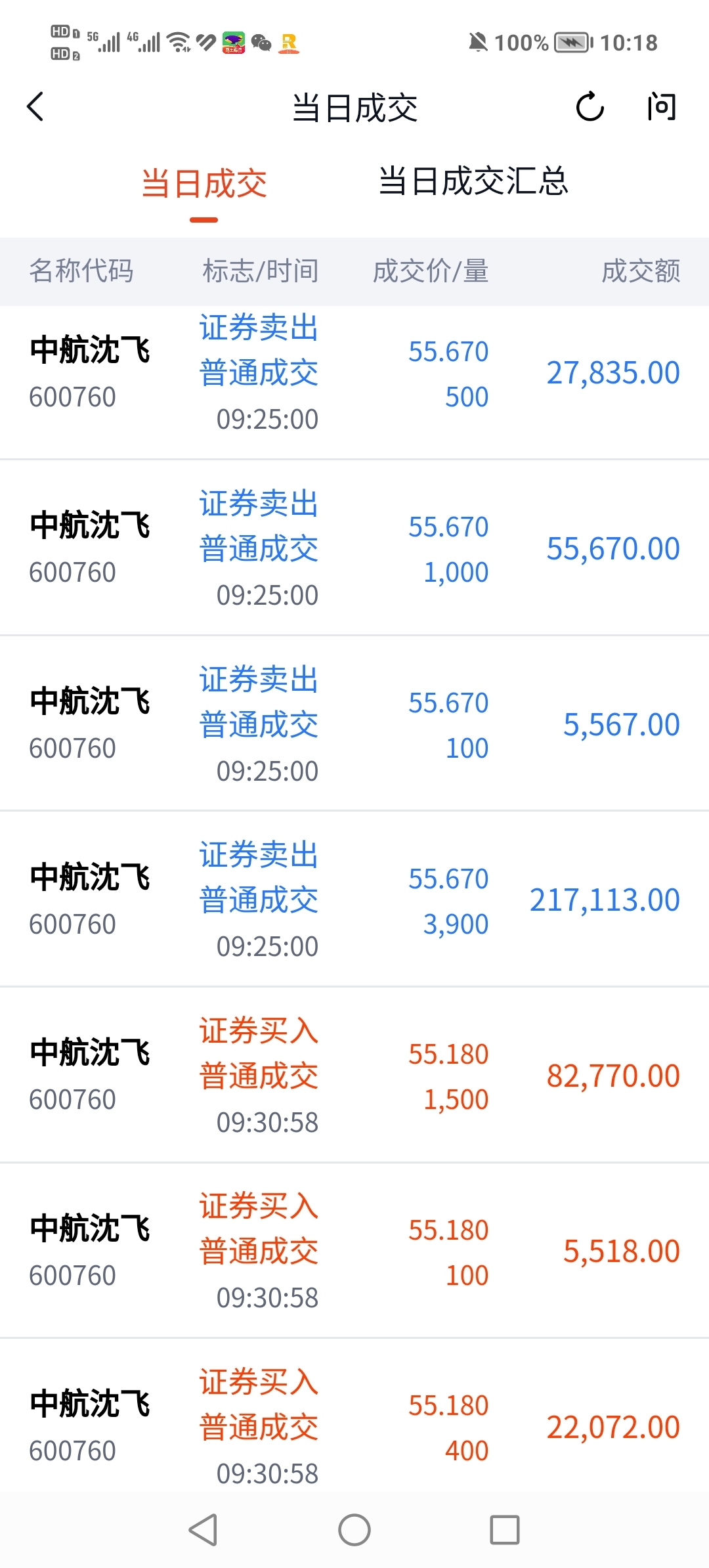709x1568 pixels.
Task: Refresh the trade list
Action: tap(590, 107)
